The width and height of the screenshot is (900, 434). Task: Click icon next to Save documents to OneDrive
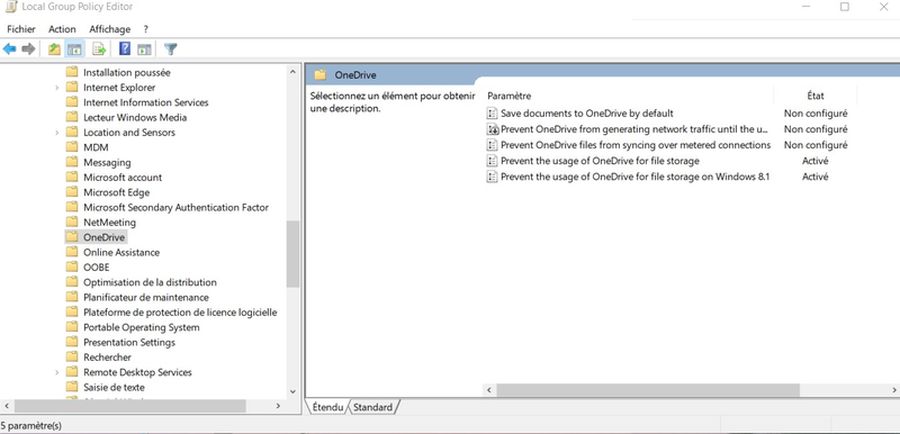492,114
